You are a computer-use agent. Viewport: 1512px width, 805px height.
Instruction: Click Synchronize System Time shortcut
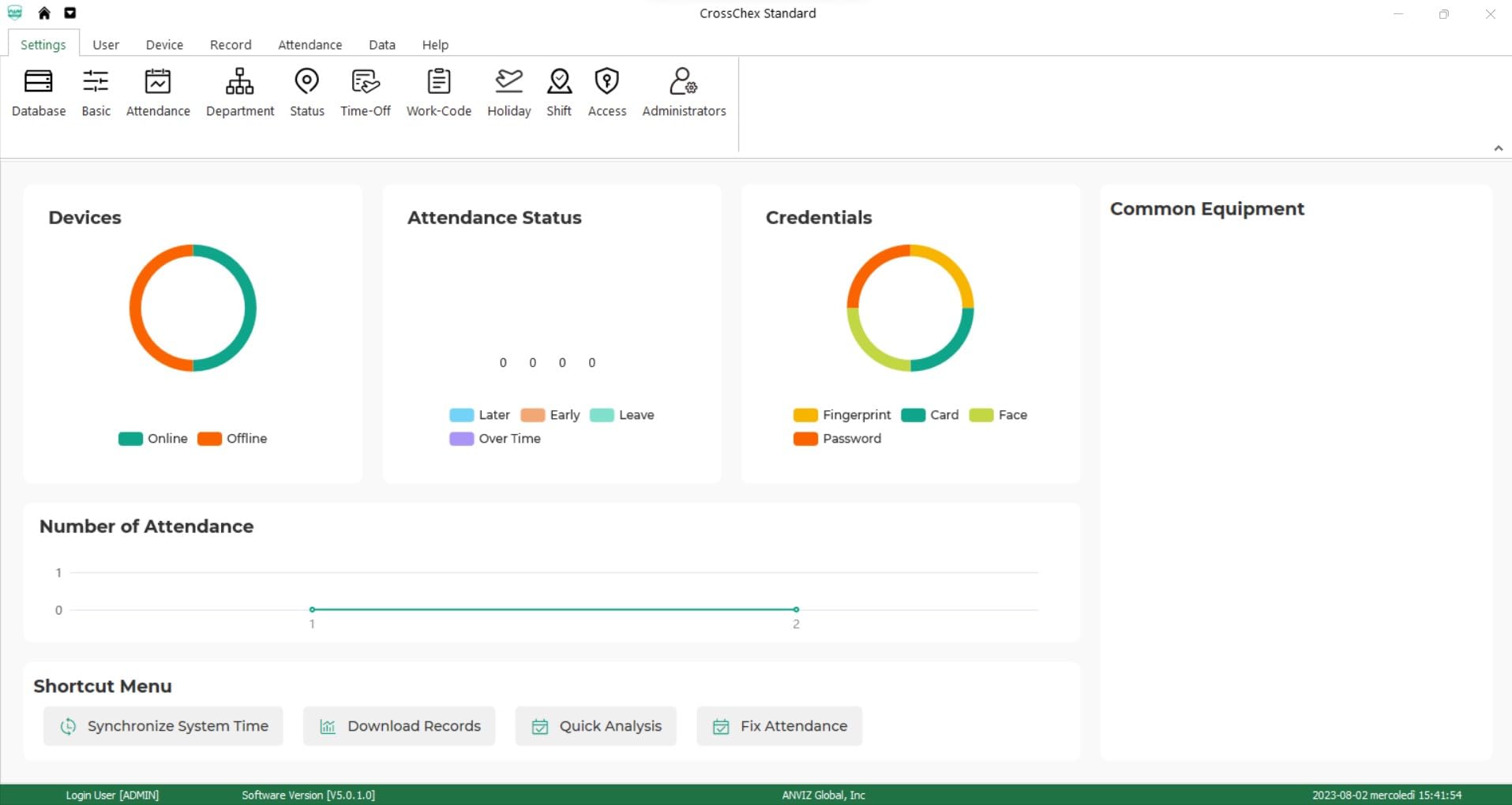(163, 726)
